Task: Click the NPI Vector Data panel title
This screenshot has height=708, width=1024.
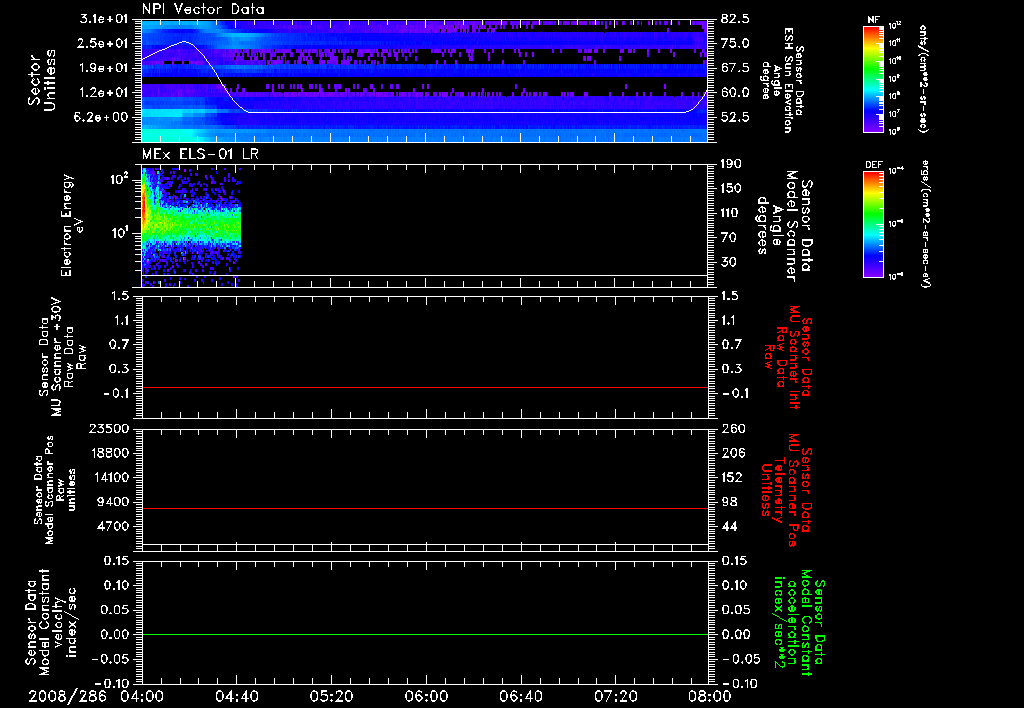Action: 203,9
